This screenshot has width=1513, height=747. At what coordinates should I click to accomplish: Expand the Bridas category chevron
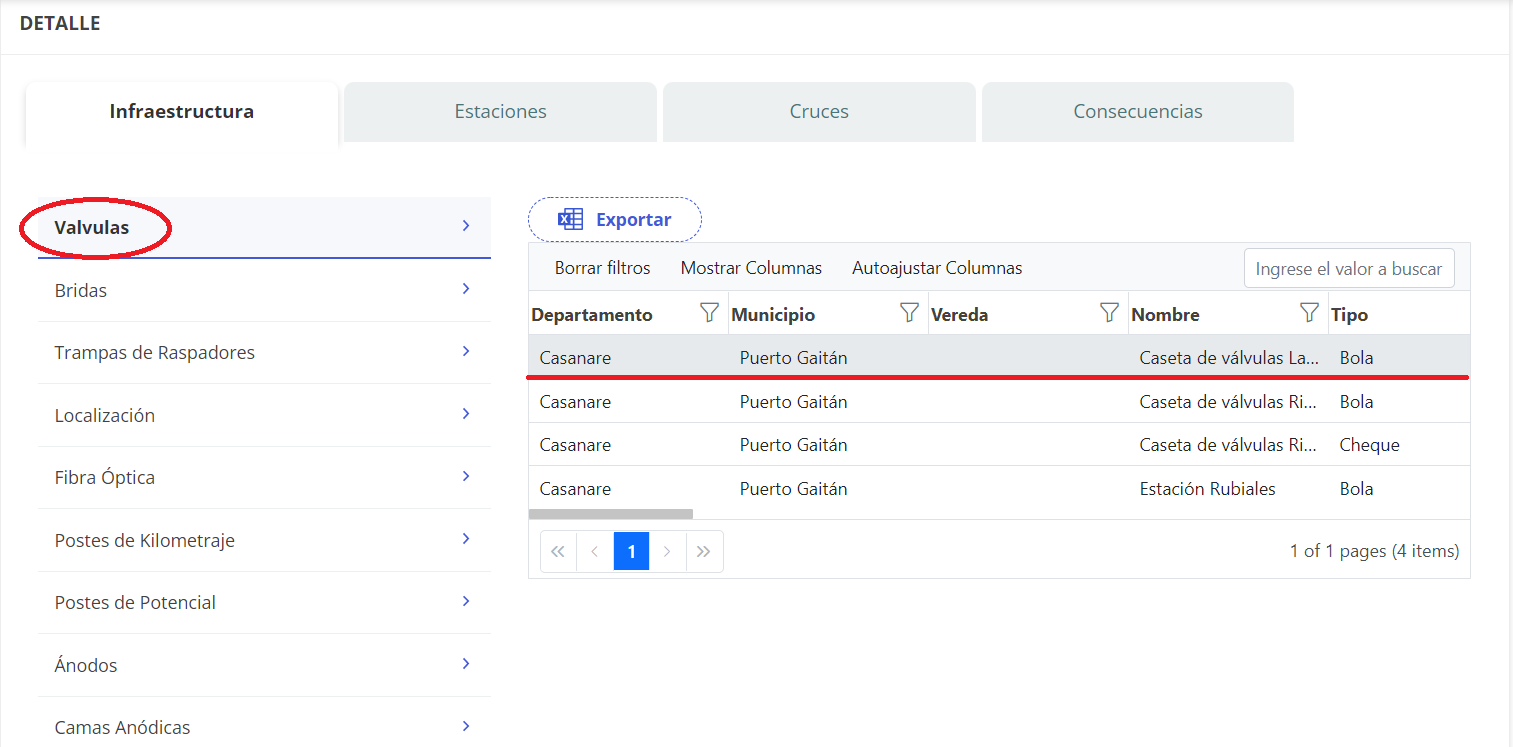point(466,289)
